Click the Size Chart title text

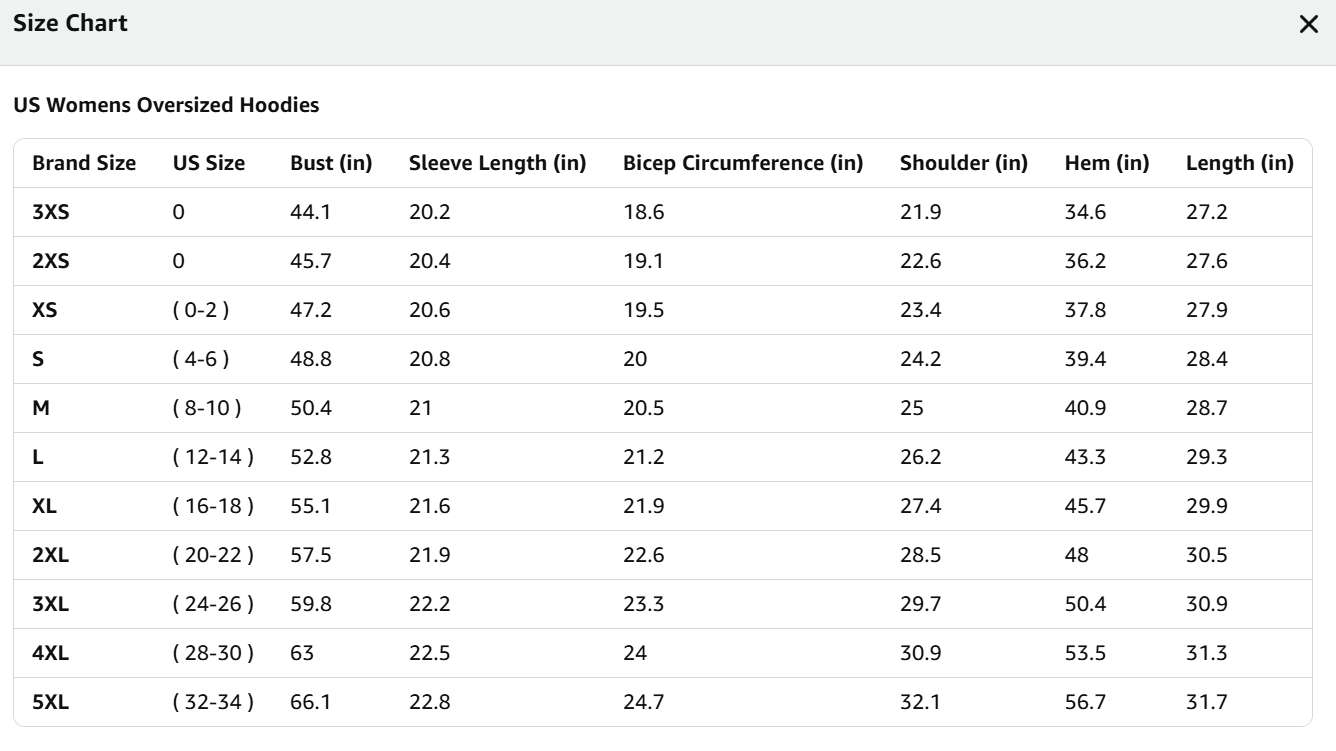coord(70,24)
